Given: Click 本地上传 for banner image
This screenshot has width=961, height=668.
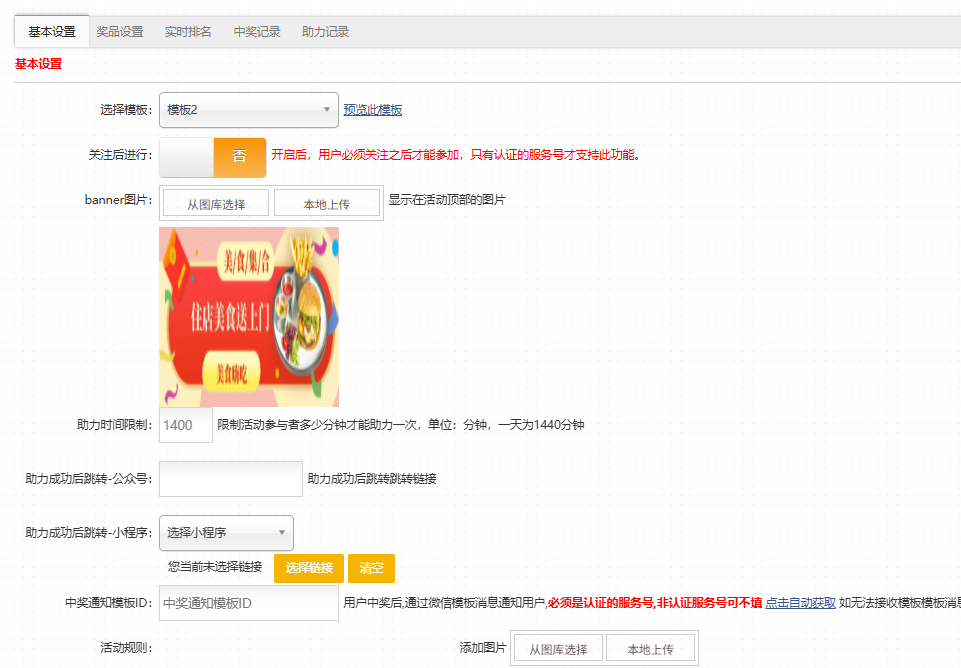Looking at the screenshot, I should click(x=327, y=203).
